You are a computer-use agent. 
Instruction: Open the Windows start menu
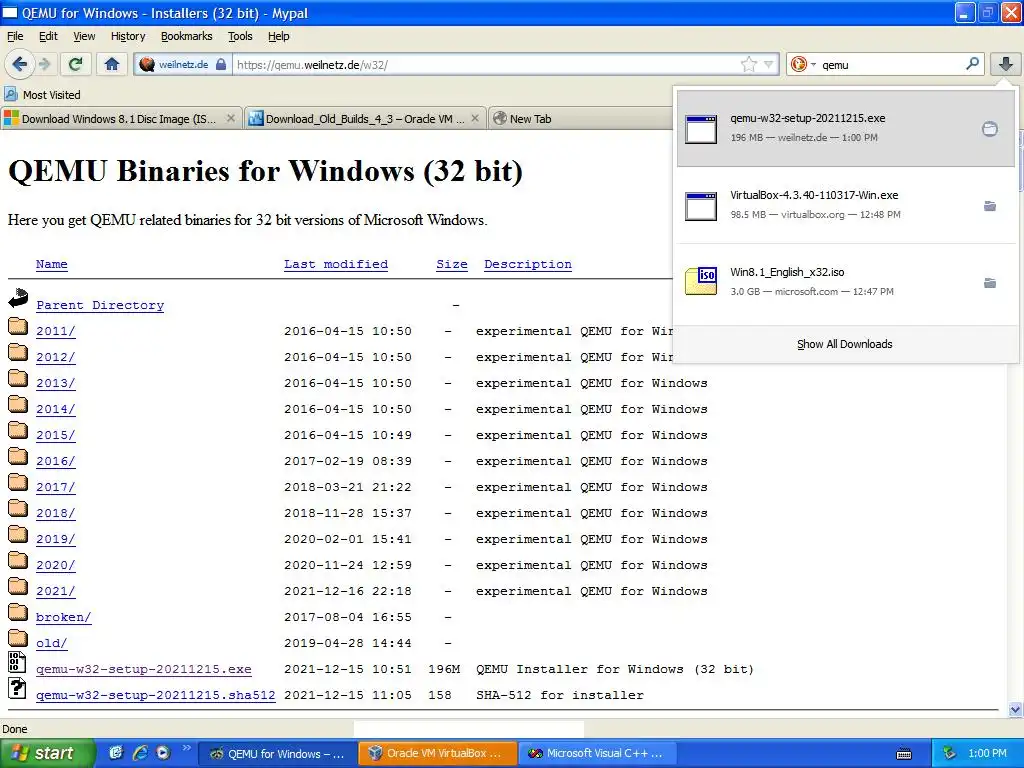[x=47, y=753]
